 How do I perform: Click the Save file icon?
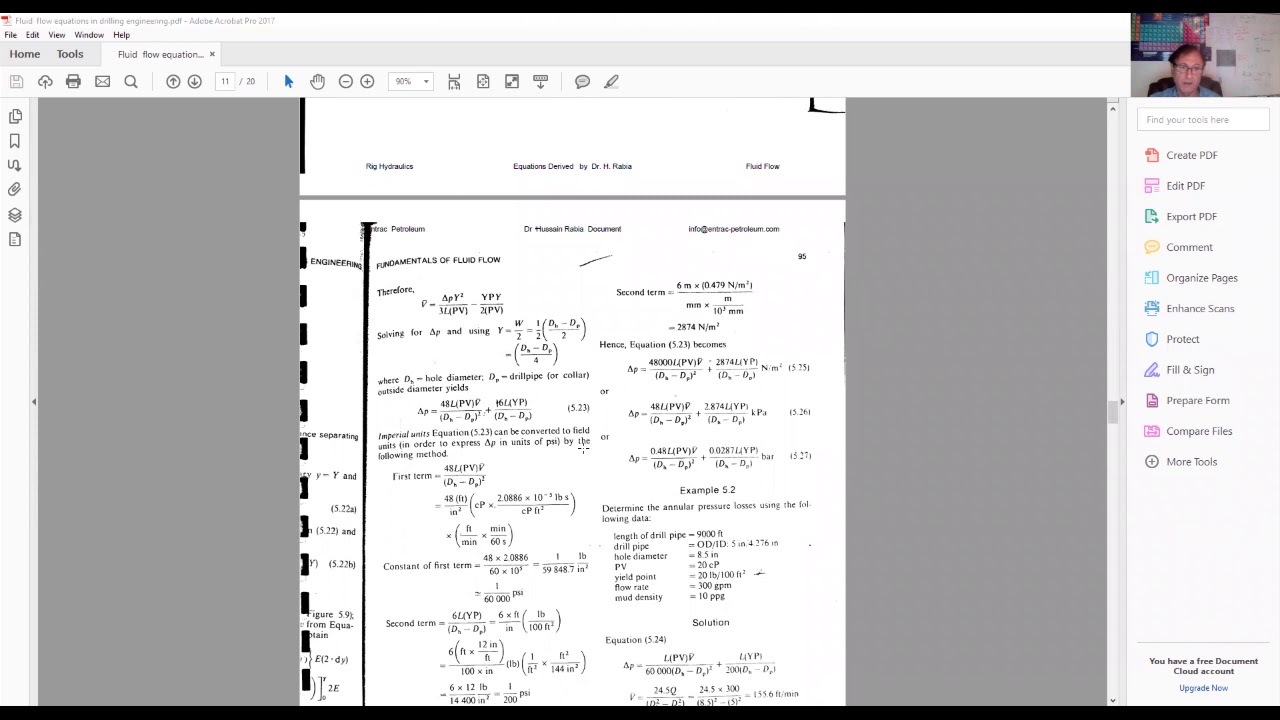(16, 81)
